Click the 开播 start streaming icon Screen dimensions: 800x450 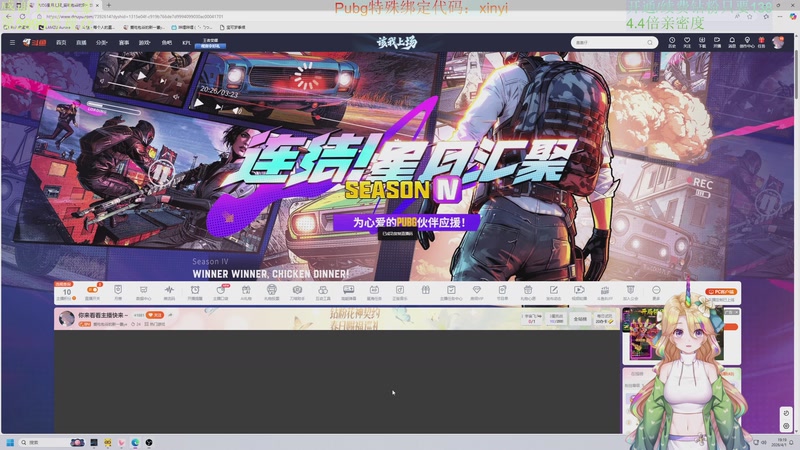pos(717,42)
